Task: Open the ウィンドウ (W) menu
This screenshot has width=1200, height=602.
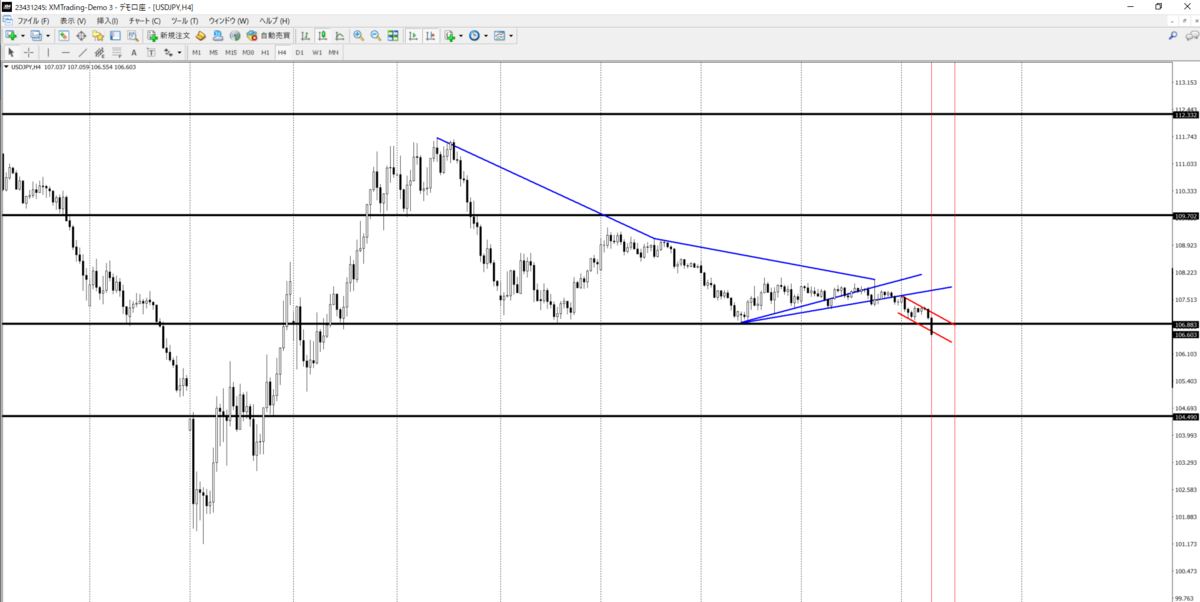Action: [229, 20]
